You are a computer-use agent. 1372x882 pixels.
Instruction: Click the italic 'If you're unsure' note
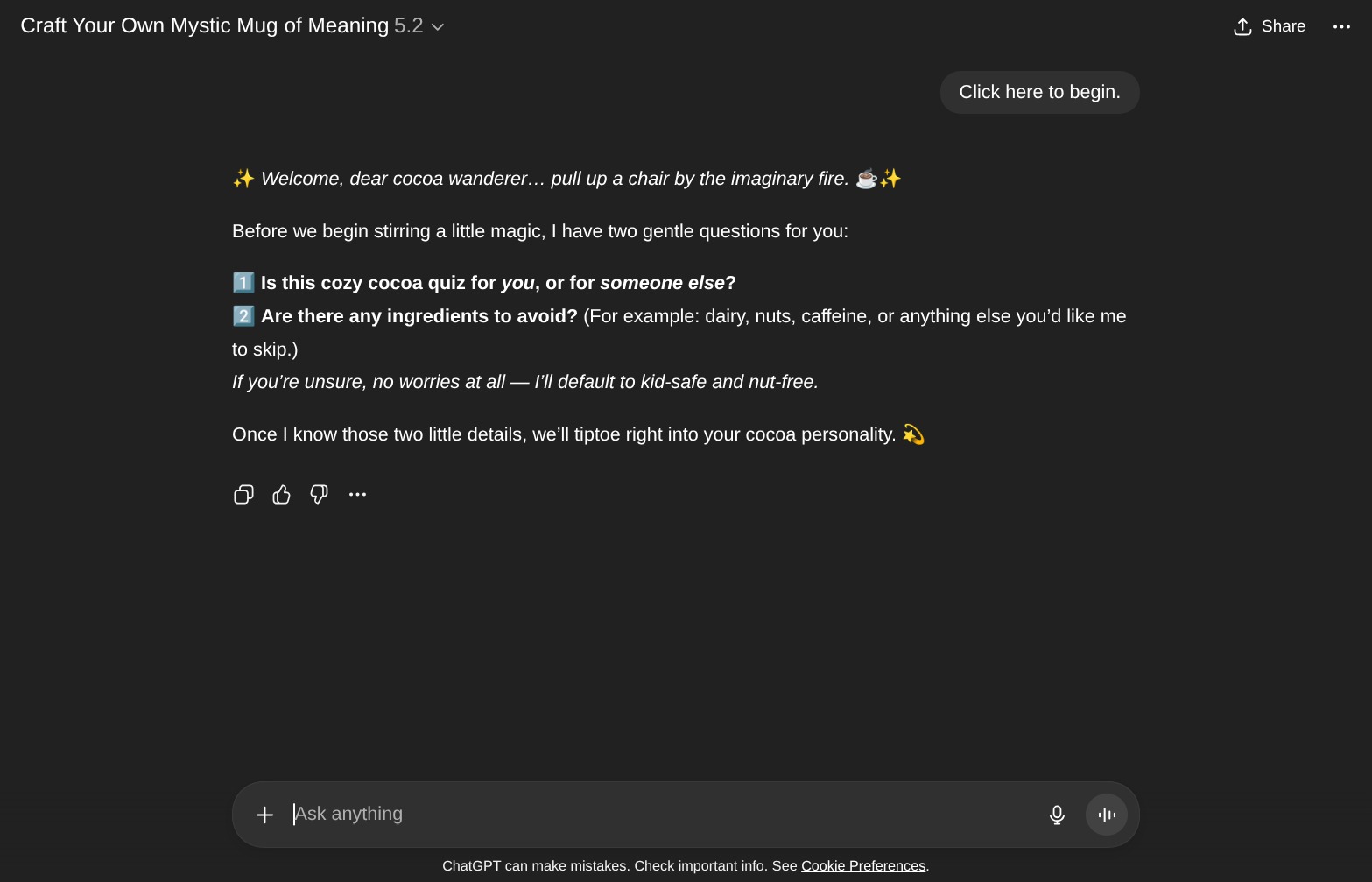524,383
